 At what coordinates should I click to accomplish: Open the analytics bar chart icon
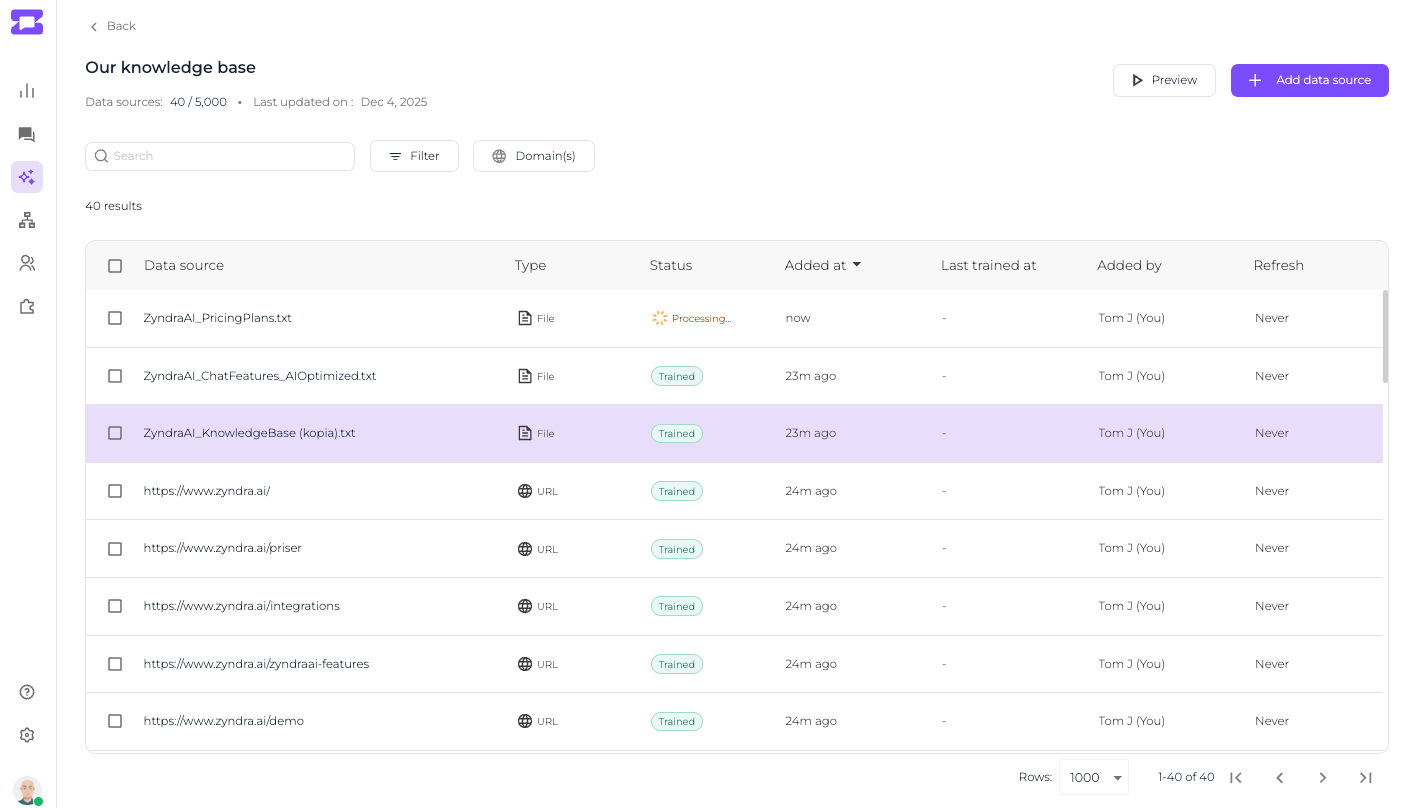[27, 91]
